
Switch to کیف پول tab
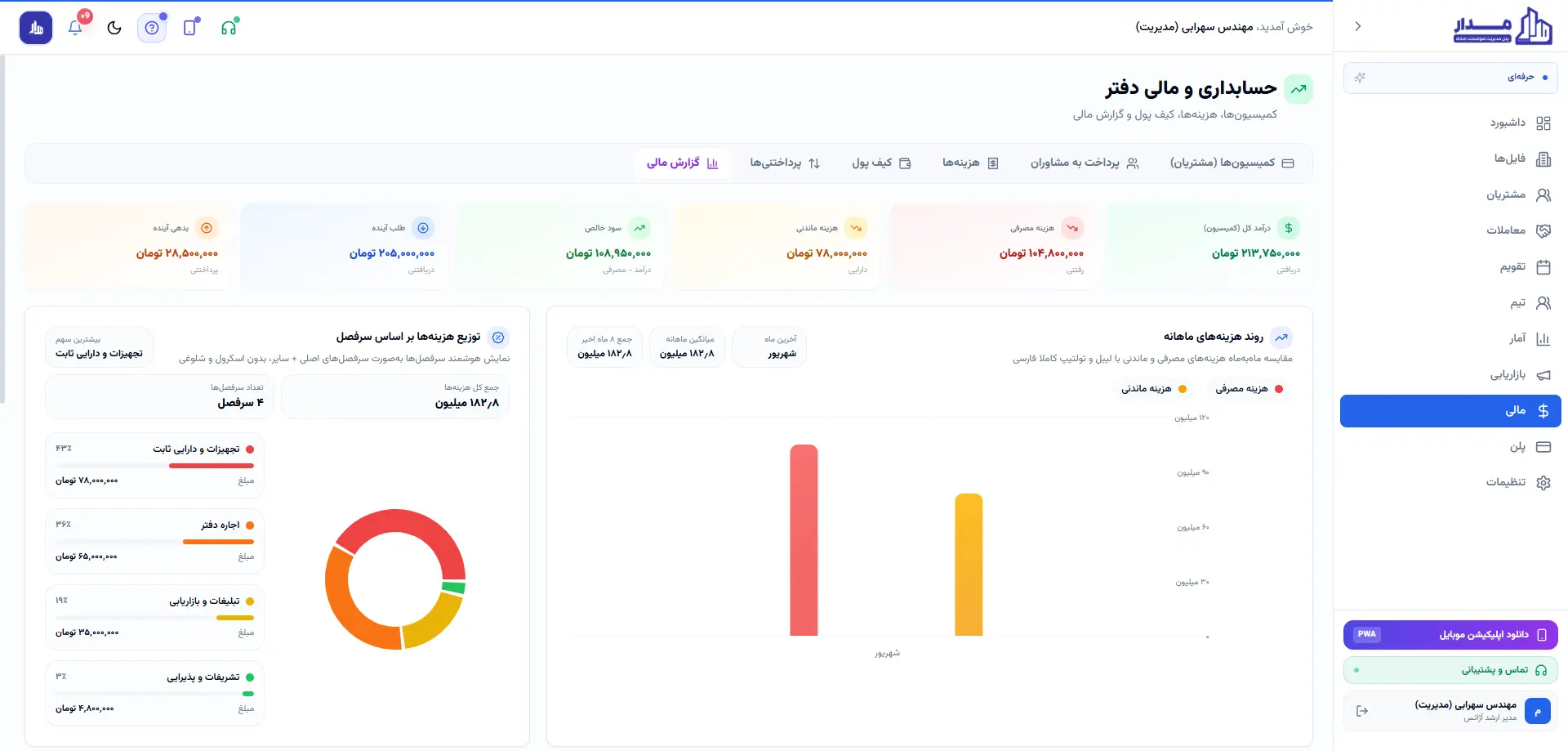881,163
